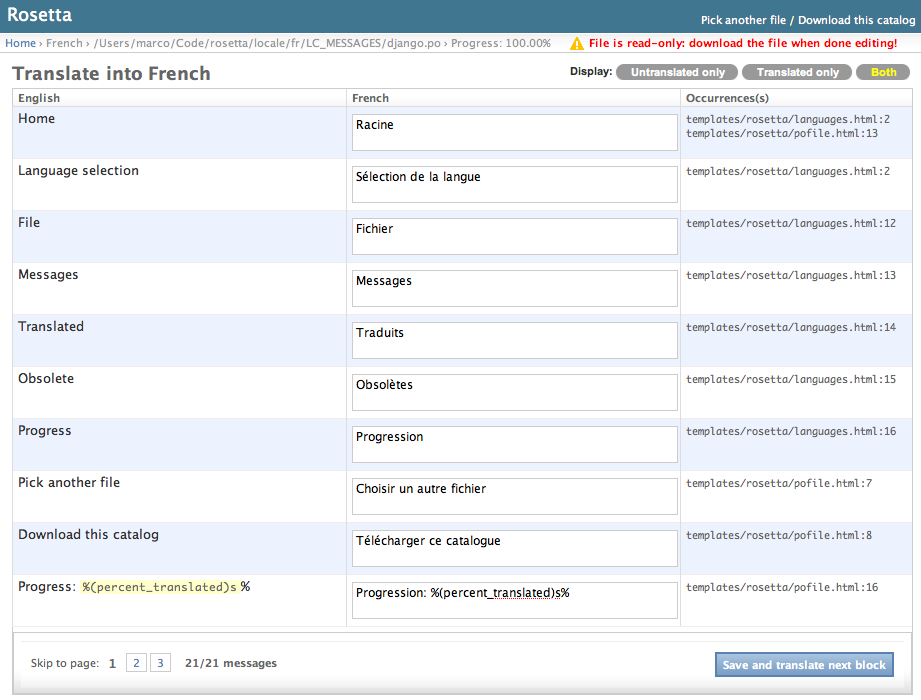Click Pick another file link

pyautogui.click(x=744, y=20)
